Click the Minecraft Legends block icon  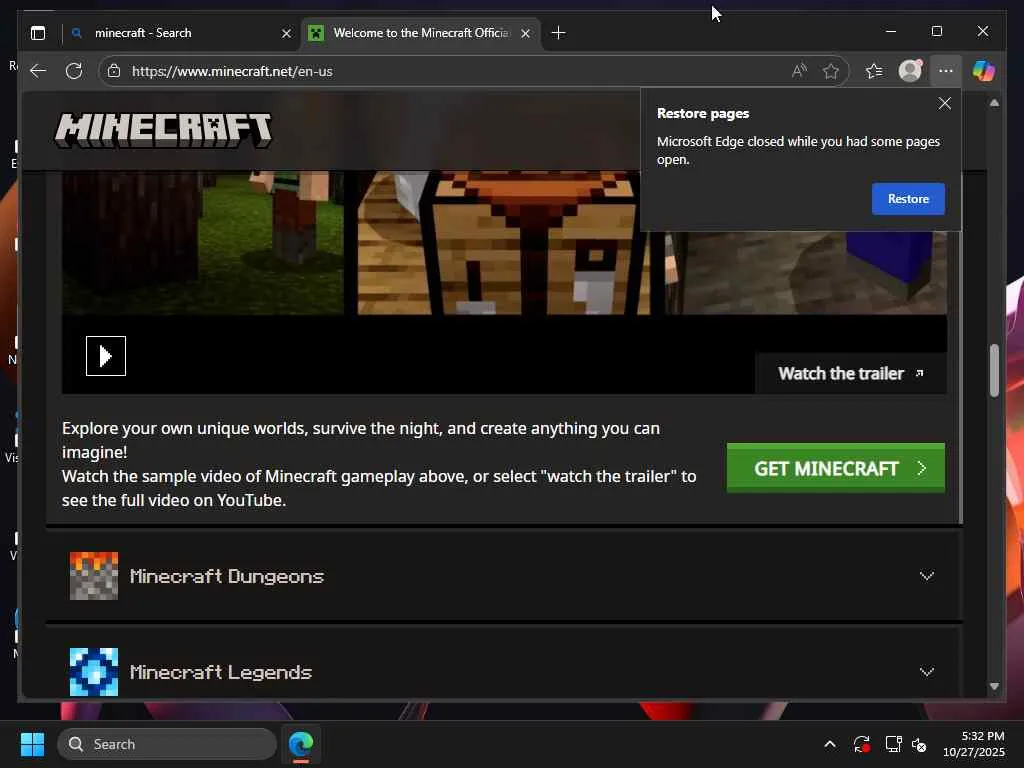(94, 672)
